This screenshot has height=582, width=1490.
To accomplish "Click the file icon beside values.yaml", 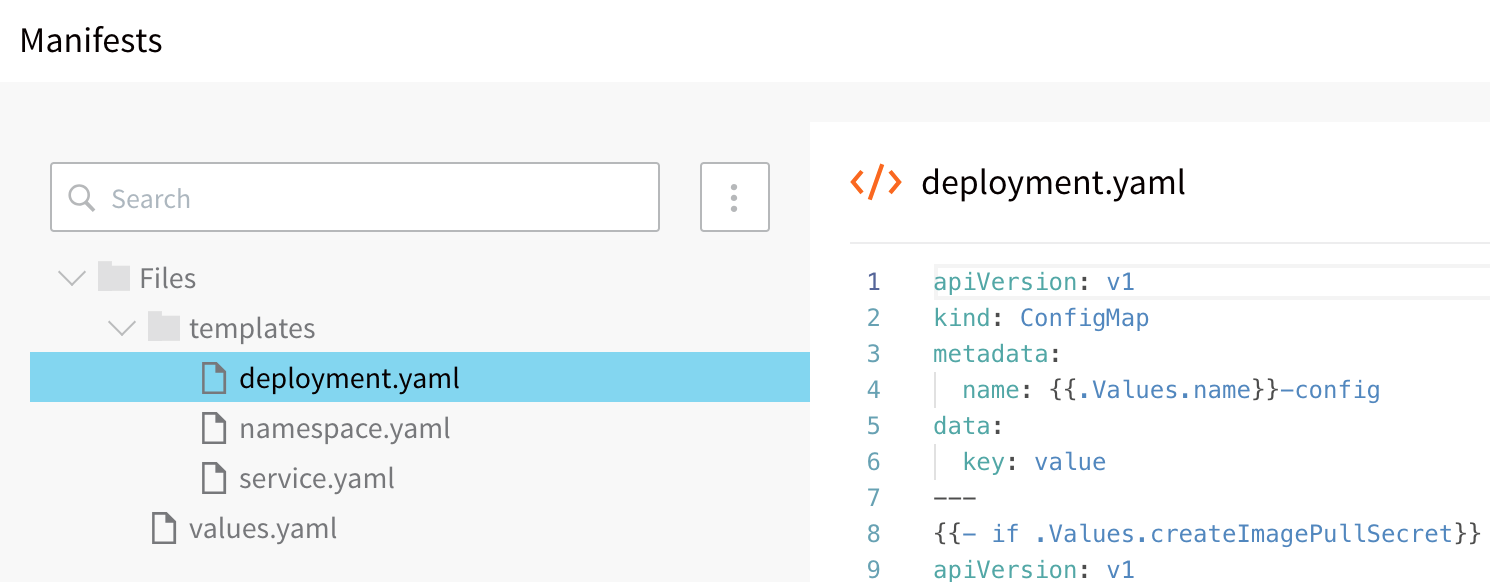I will (163, 528).
